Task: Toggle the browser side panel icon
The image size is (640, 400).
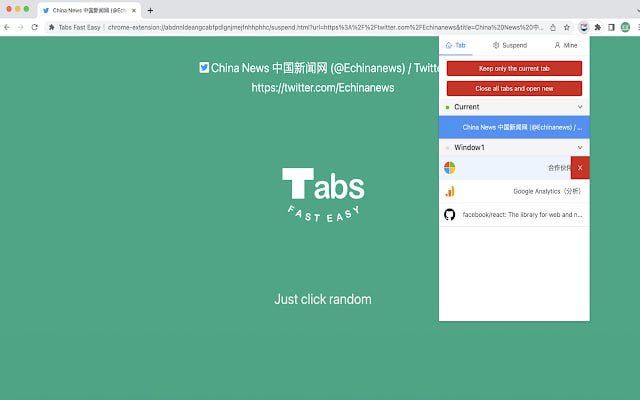Action: 611,26
